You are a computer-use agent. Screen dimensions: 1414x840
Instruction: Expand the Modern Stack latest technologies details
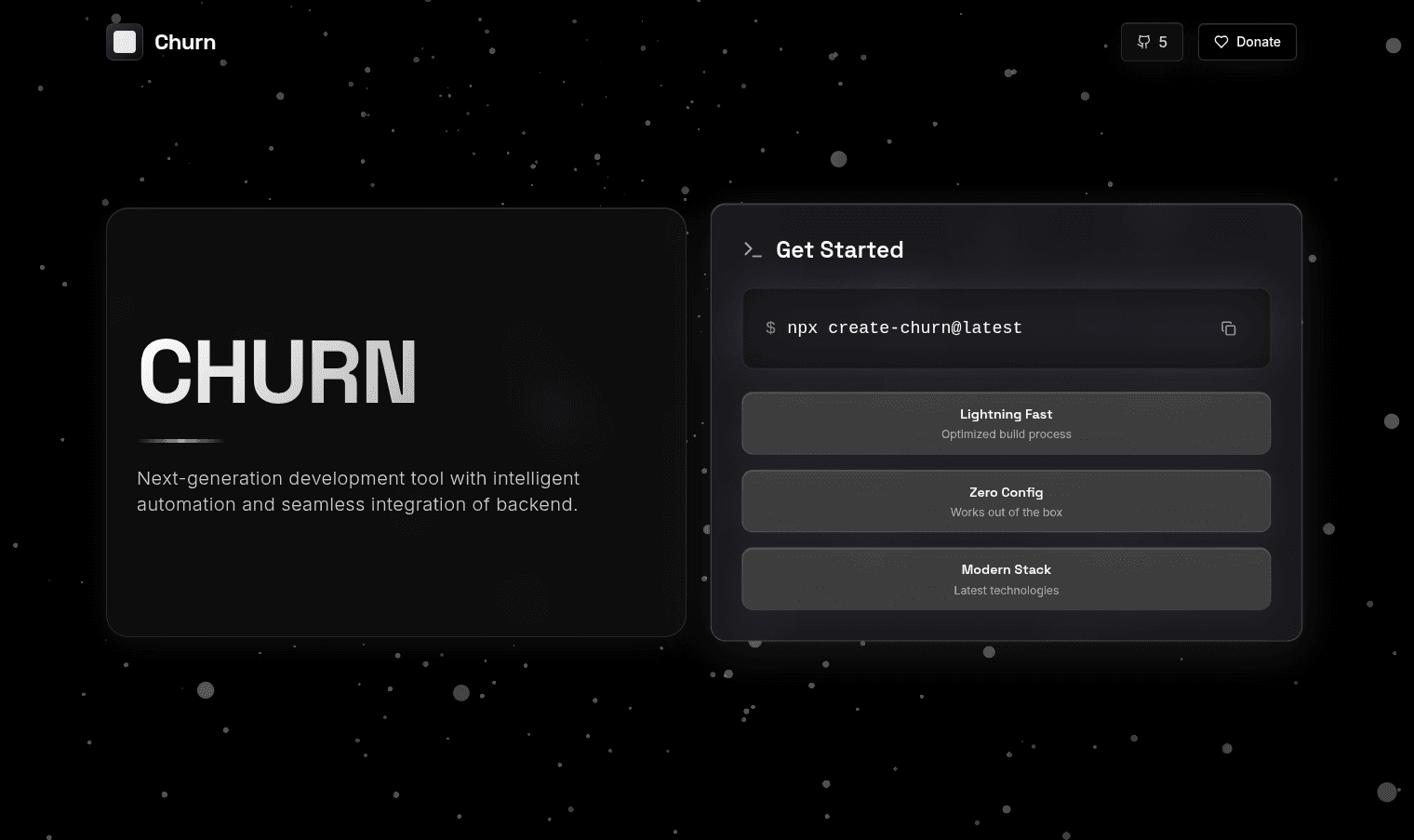tap(1006, 590)
